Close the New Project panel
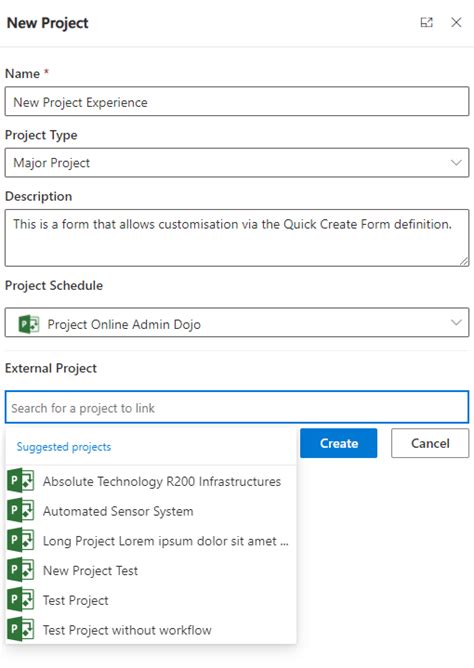This screenshot has height=668, width=474. (456, 22)
